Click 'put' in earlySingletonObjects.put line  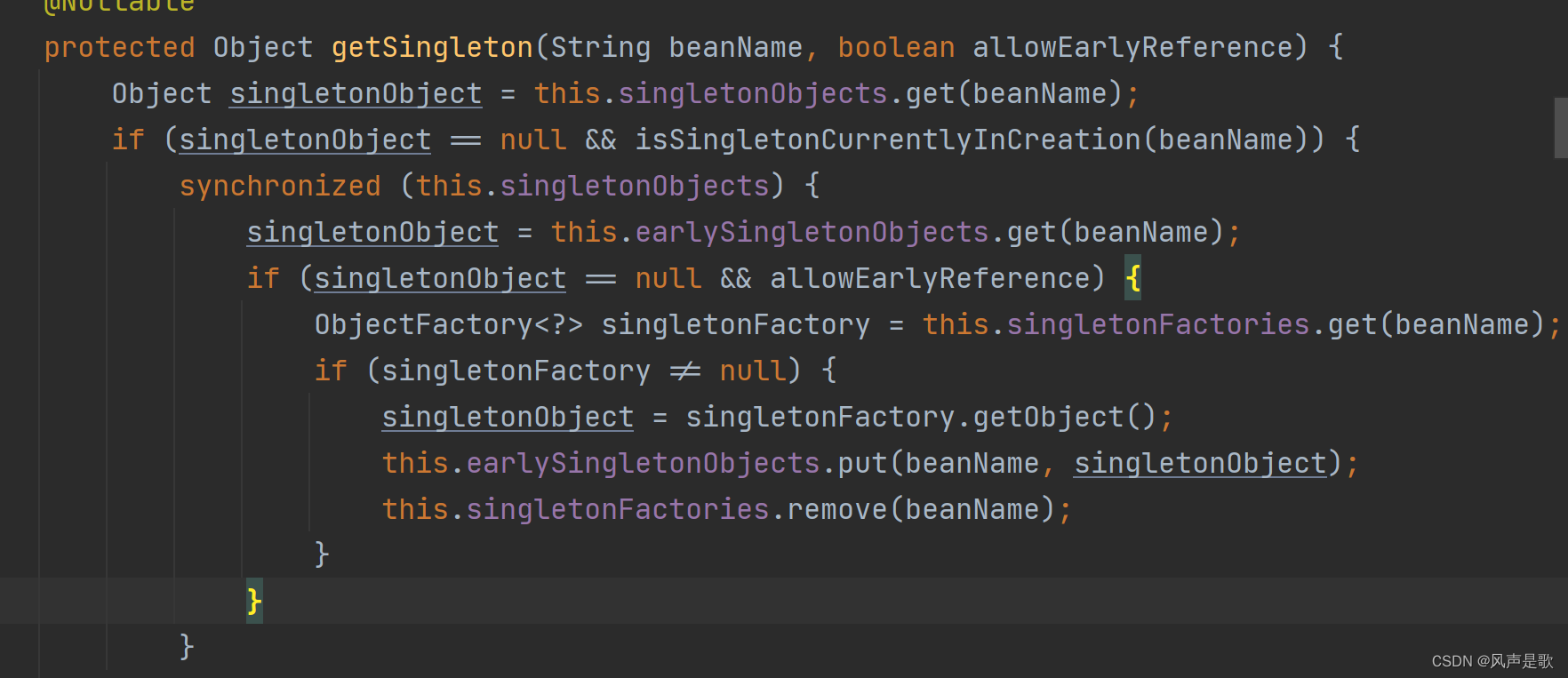click(862, 463)
